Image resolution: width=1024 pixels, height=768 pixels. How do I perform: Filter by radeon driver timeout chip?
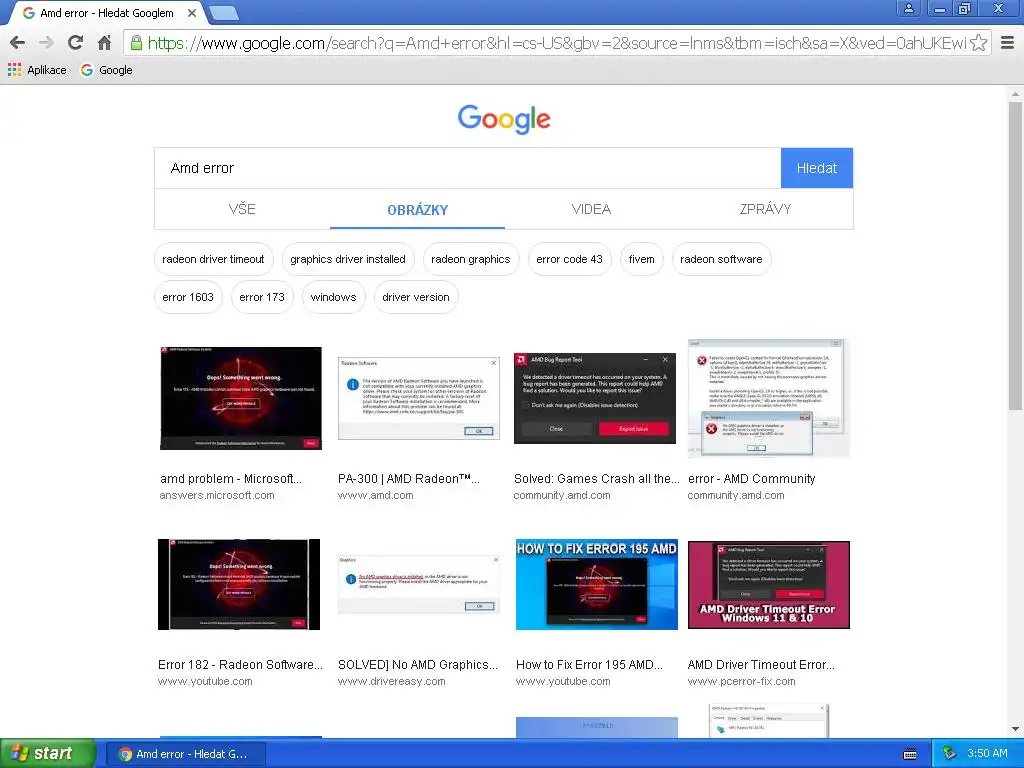[x=214, y=259]
